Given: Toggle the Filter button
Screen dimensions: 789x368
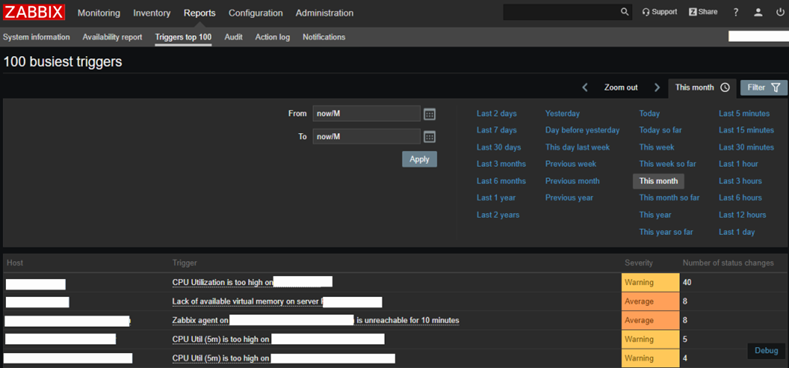Looking at the screenshot, I should click(x=763, y=88).
